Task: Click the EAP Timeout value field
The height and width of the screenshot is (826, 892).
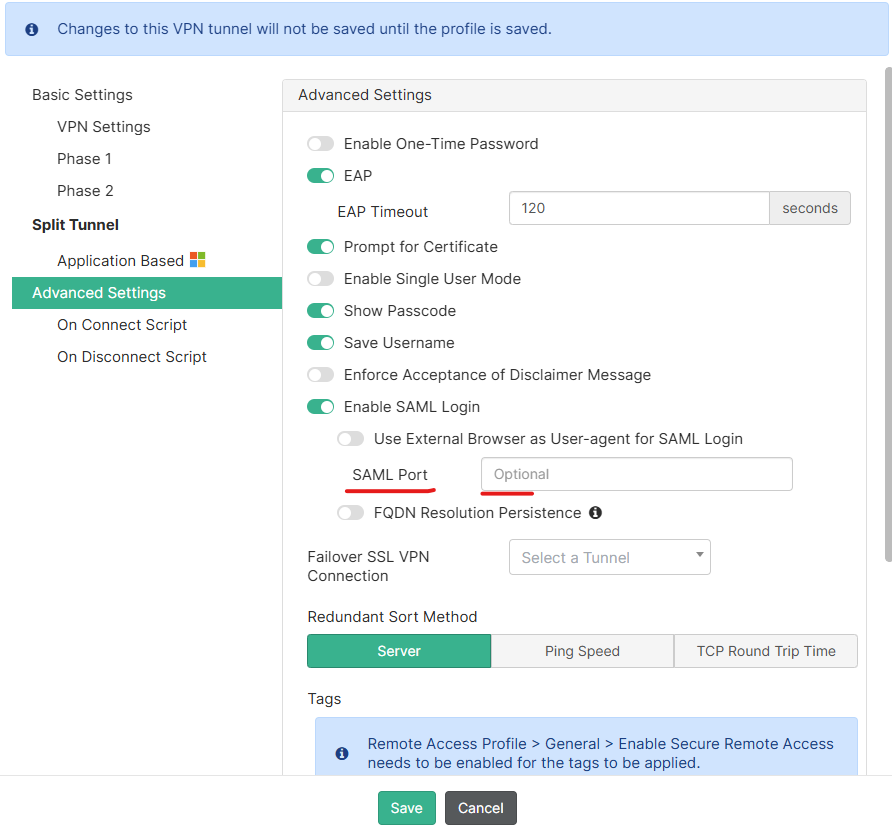Action: (x=638, y=208)
